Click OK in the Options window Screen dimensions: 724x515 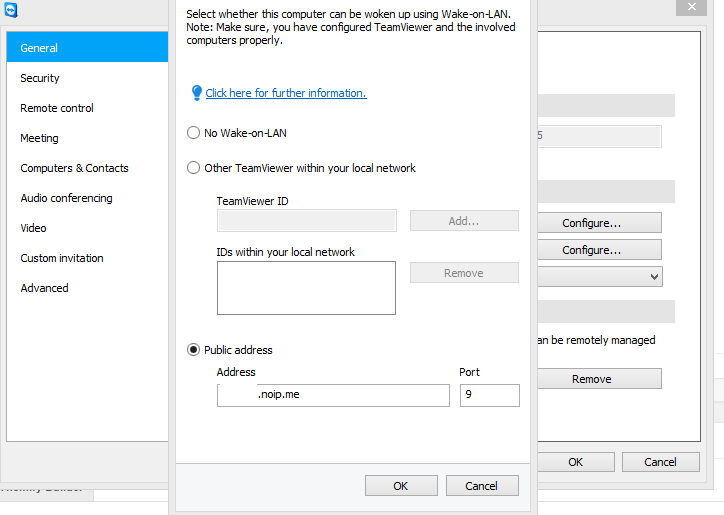pyautogui.click(x=576, y=462)
